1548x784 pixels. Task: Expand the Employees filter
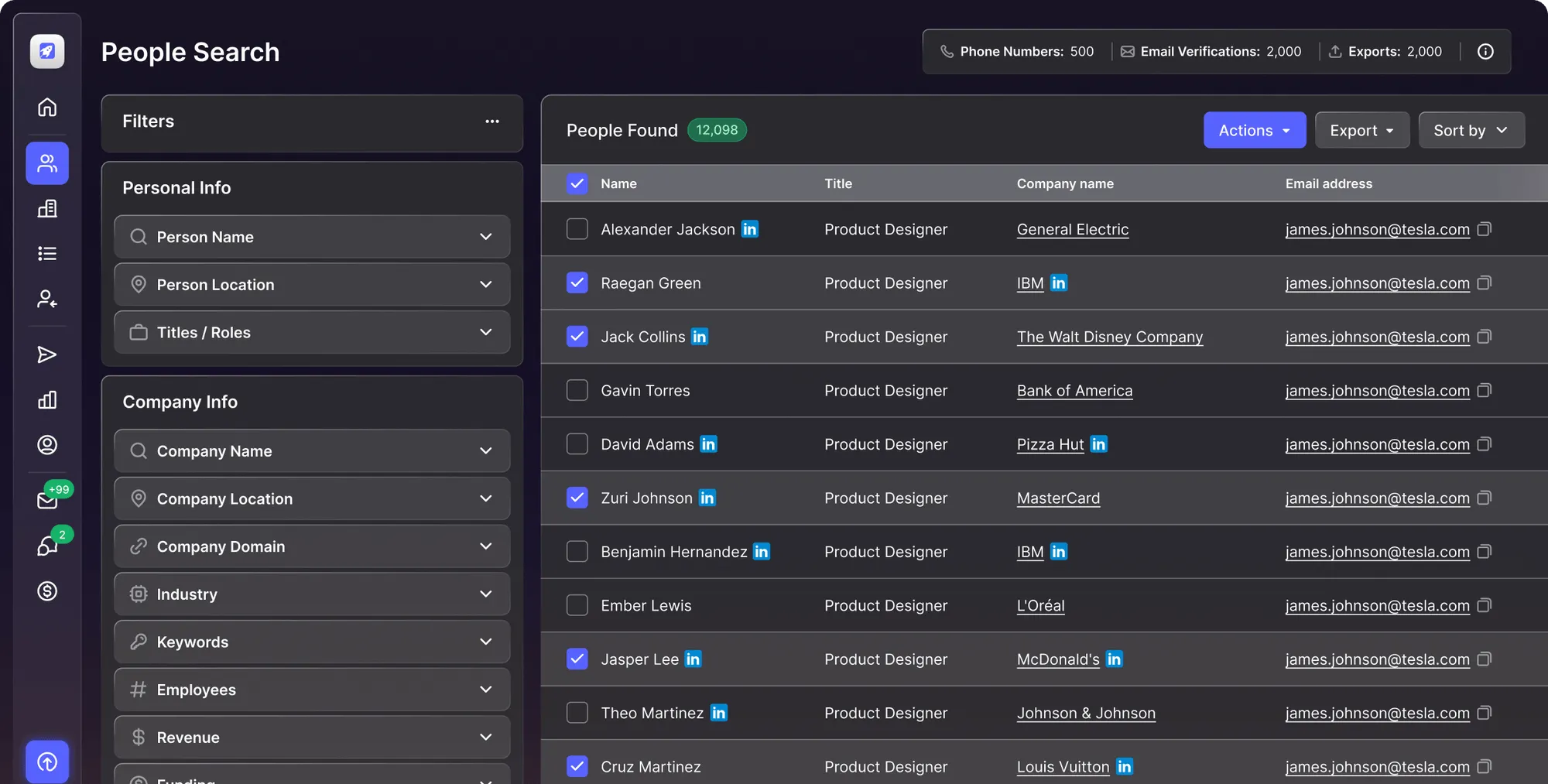coord(312,690)
